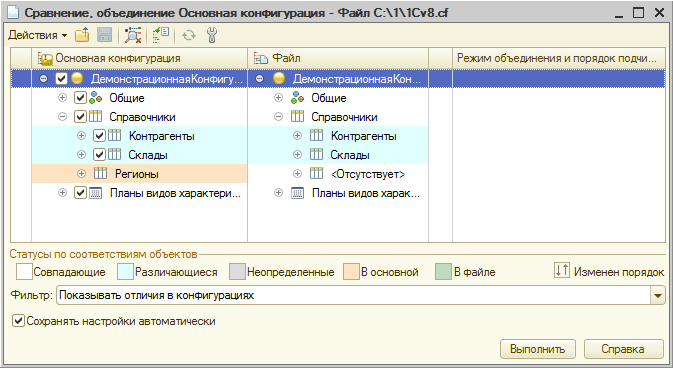Click the Изменен порядок arrows icon

[561, 271]
